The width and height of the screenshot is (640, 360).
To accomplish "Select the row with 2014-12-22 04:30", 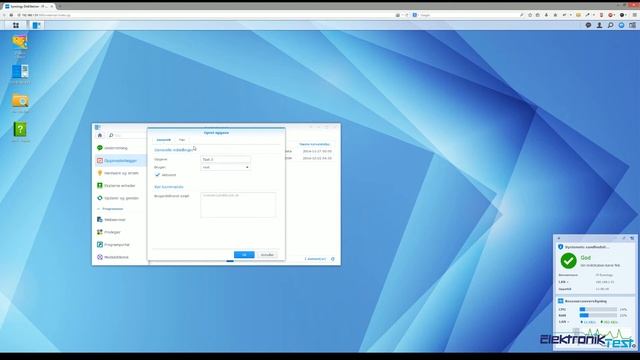I will pyautogui.click(x=312, y=158).
